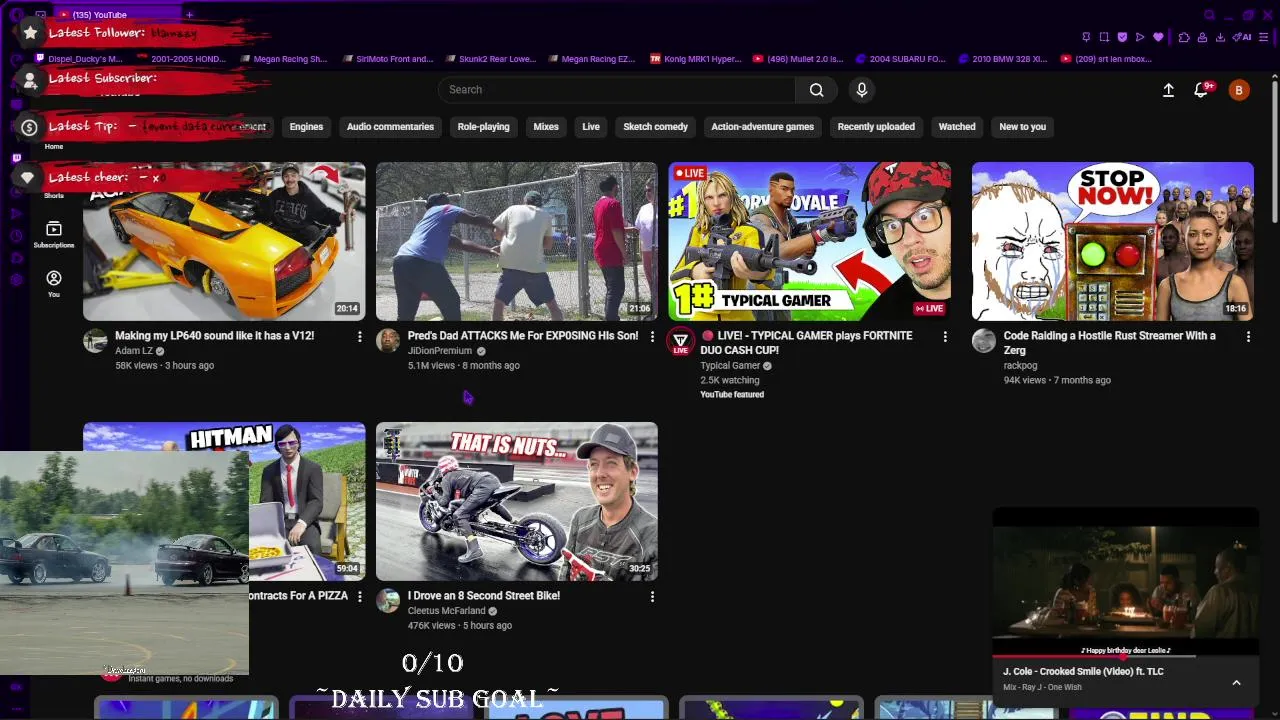The image size is (1280, 720).
Task: Open the '(496) Mullet 2.0 is...' bookmark
Action: (x=798, y=59)
